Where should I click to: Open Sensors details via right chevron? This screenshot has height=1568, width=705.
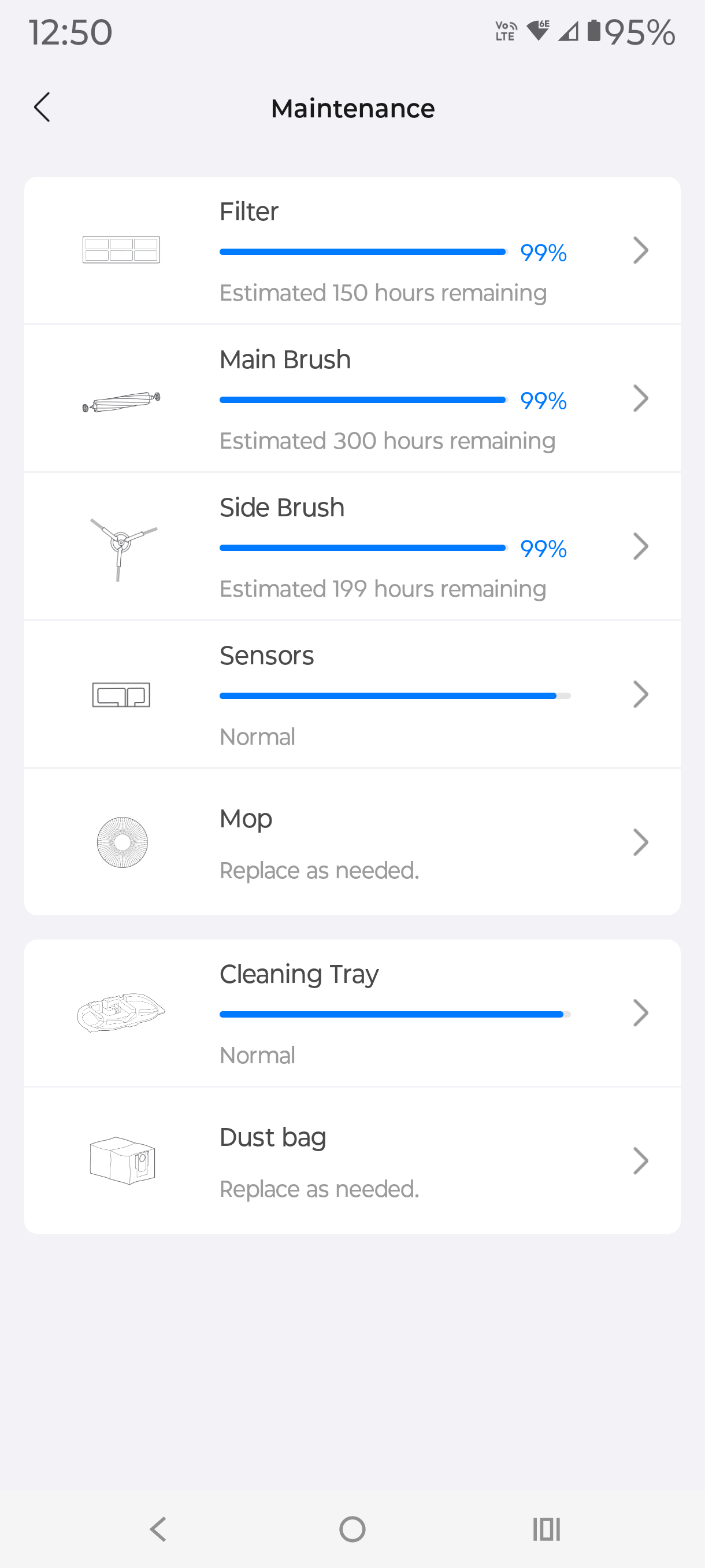pyautogui.click(x=640, y=694)
